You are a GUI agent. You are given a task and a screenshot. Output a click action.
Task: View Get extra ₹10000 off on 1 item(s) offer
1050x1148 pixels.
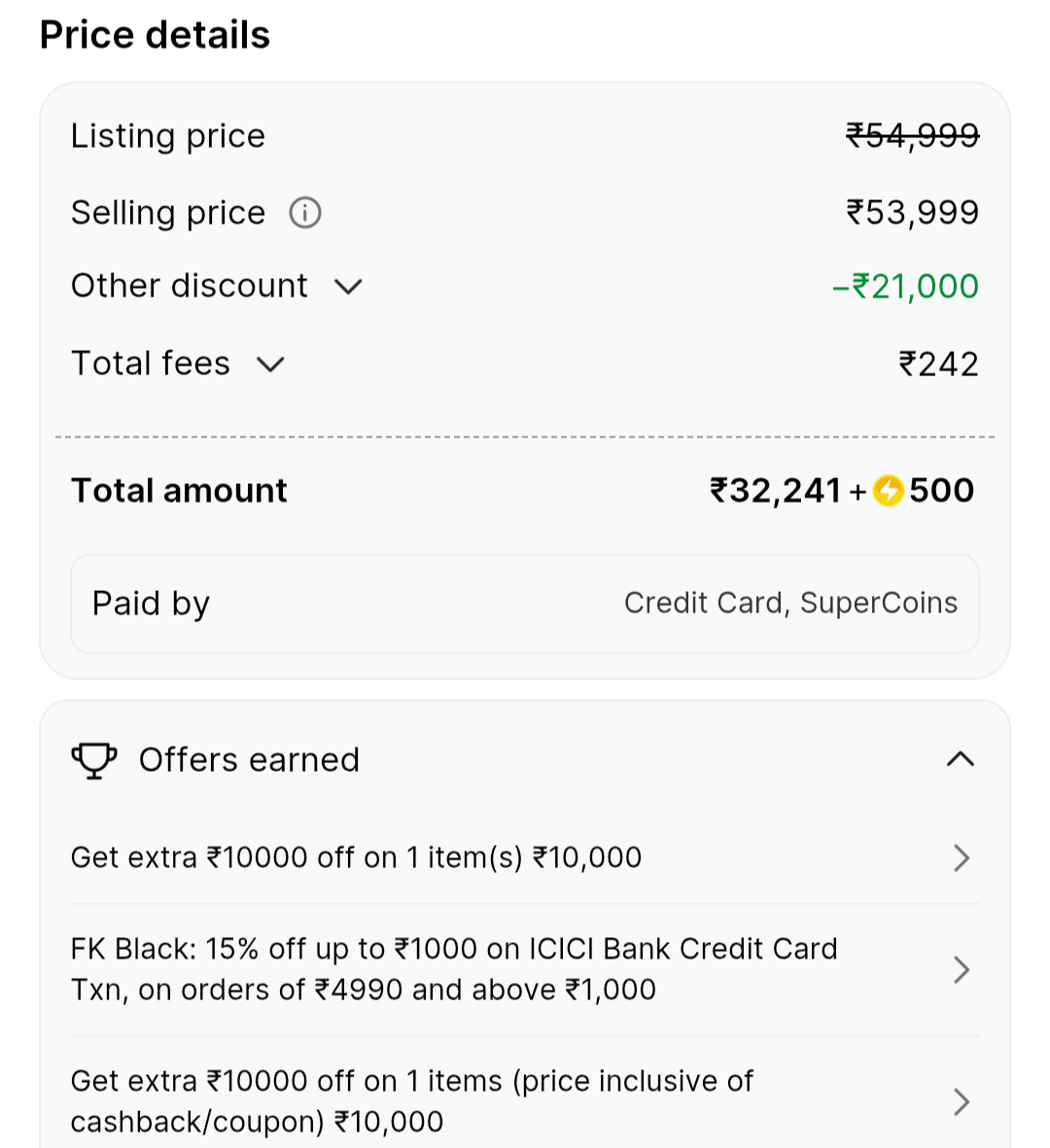[x=356, y=857]
